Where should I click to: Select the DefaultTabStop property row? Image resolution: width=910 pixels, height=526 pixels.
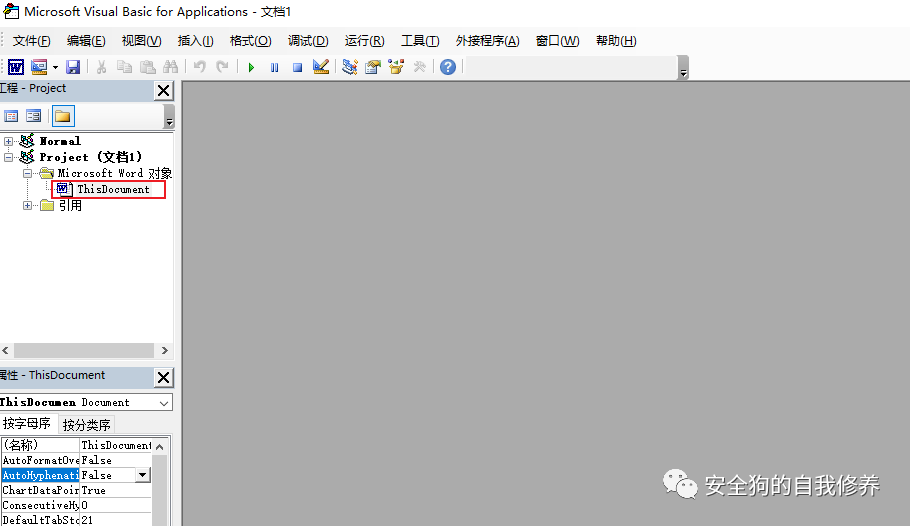point(76,520)
